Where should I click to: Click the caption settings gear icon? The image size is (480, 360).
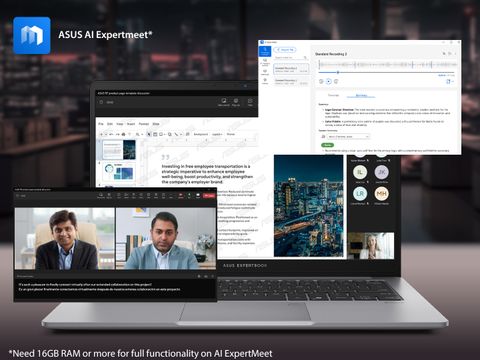[199, 276]
